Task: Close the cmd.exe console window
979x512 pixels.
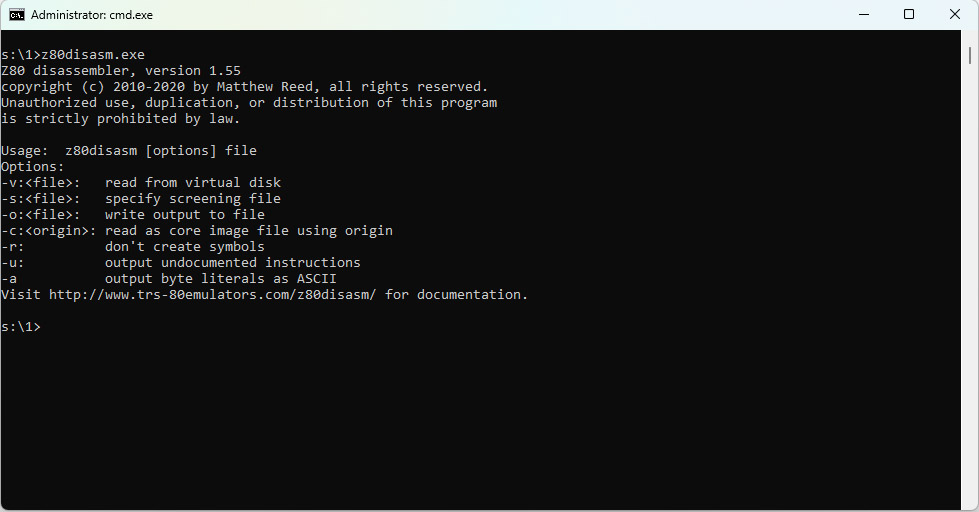Action: [x=955, y=15]
